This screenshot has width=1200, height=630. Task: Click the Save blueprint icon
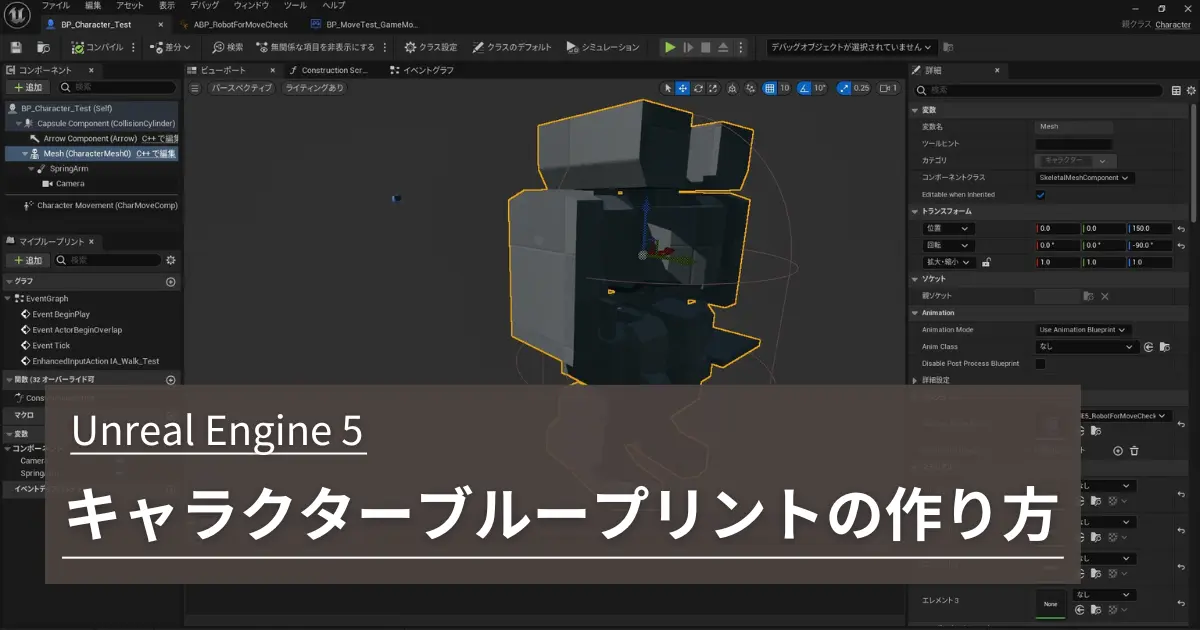tap(16, 47)
